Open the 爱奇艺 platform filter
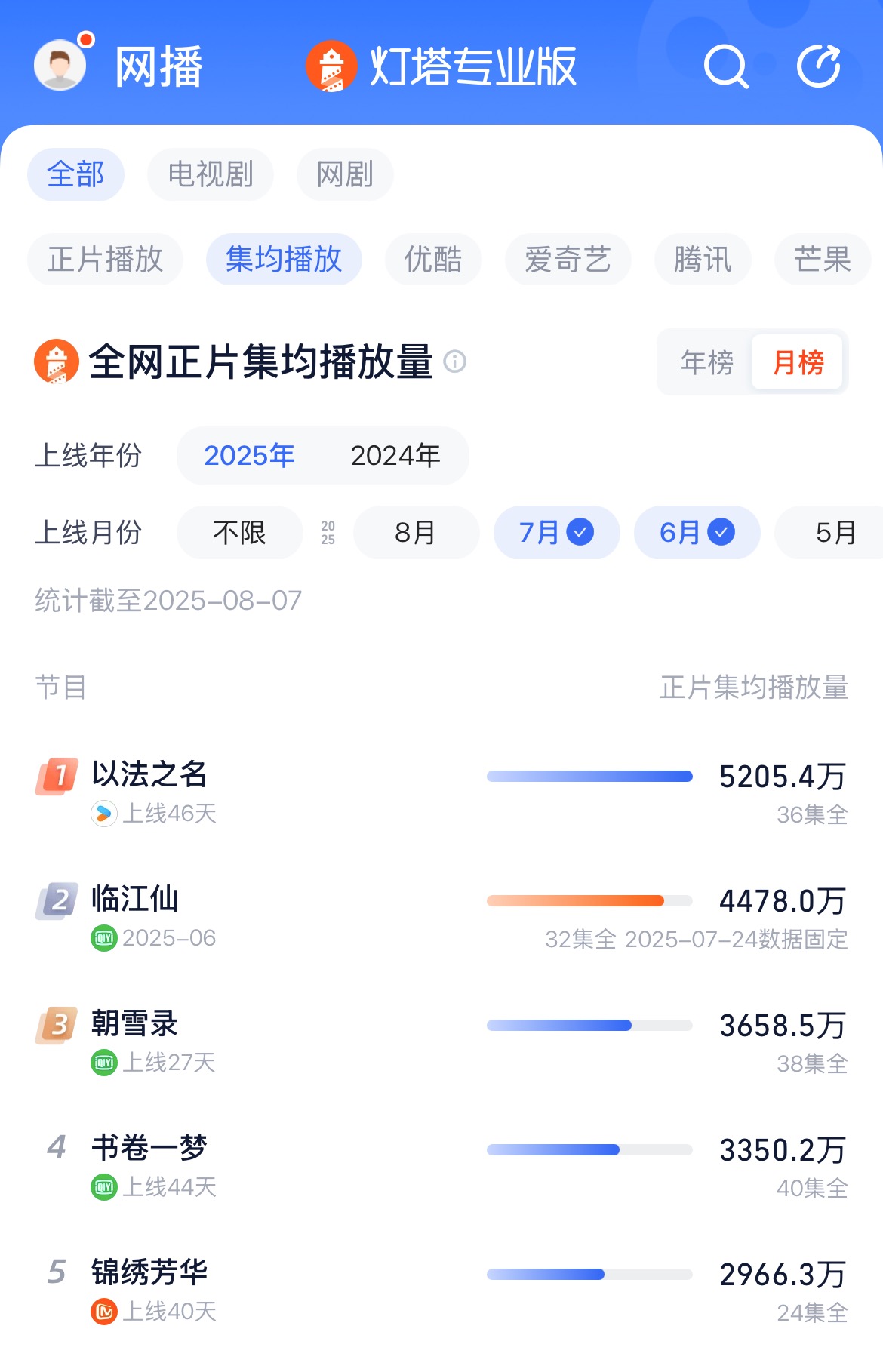 click(568, 260)
